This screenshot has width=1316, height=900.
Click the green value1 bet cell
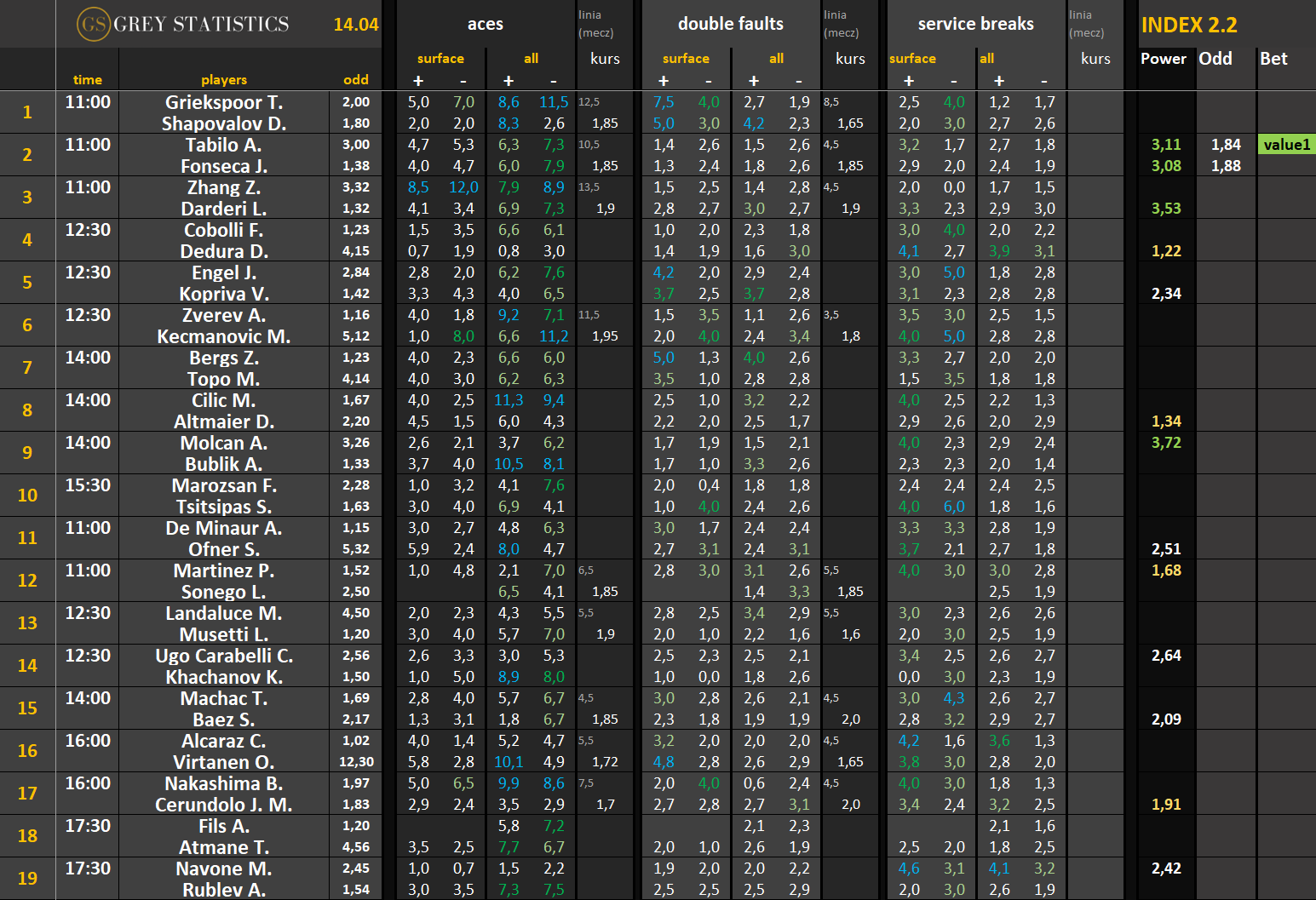point(1286,145)
